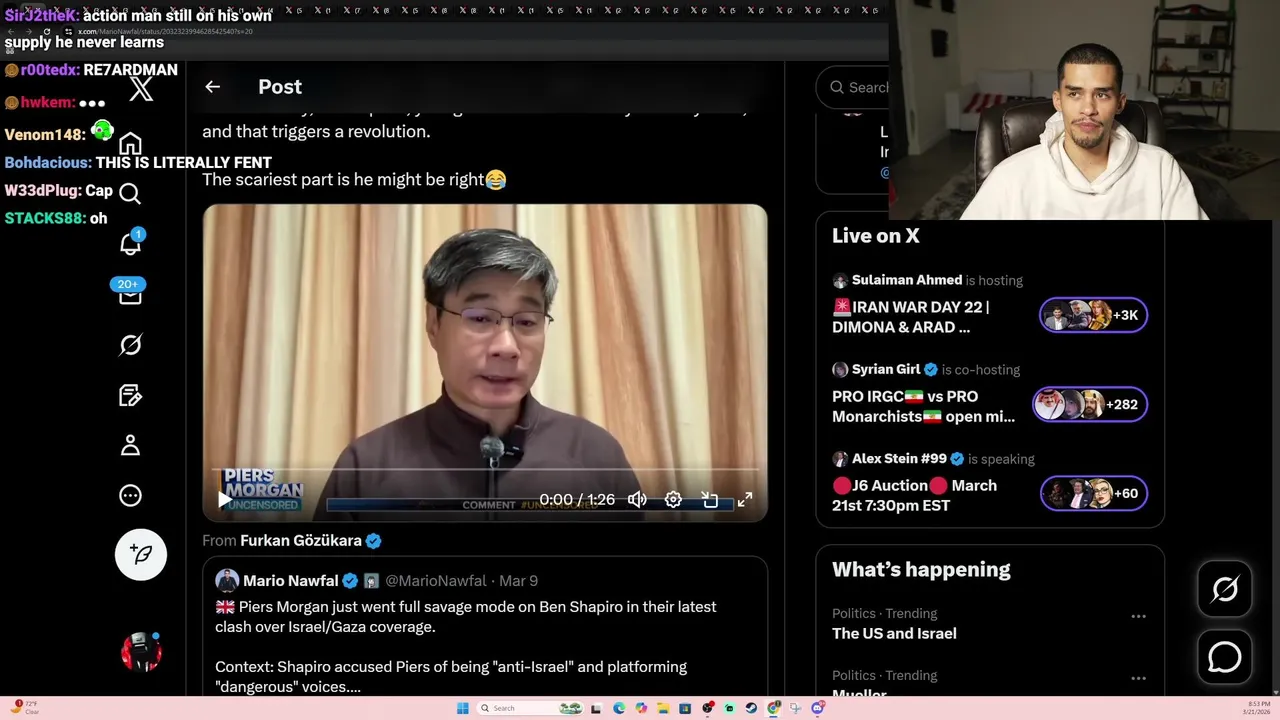Viewport: 1280px width, 720px height.
Task: Open Discord from taskbar
Action: coord(818,708)
